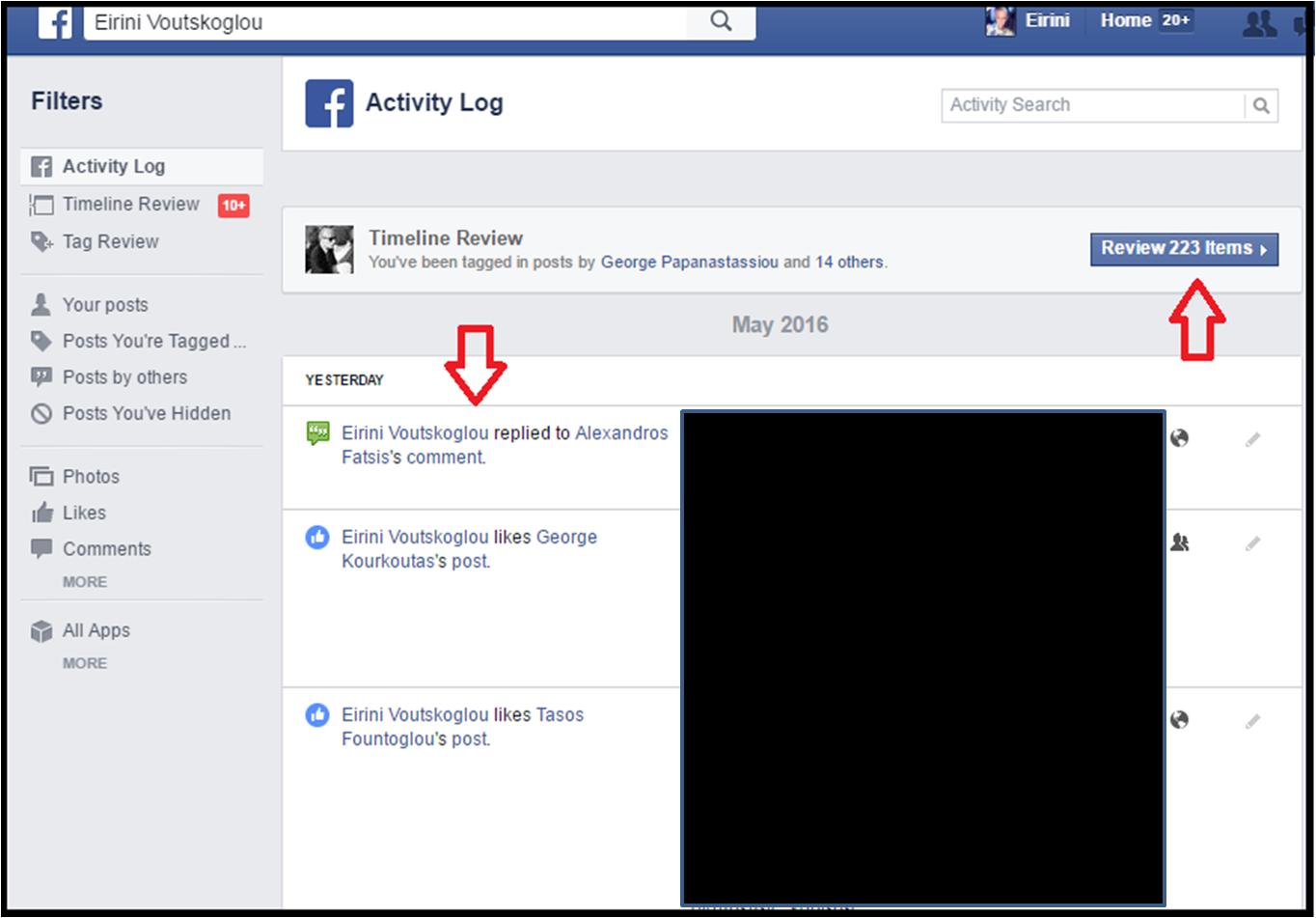The height and width of the screenshot is (918, 1316).
Task: Click the edit pencil for Alexandros Fatsis reply
Action: pos(1252,439)
